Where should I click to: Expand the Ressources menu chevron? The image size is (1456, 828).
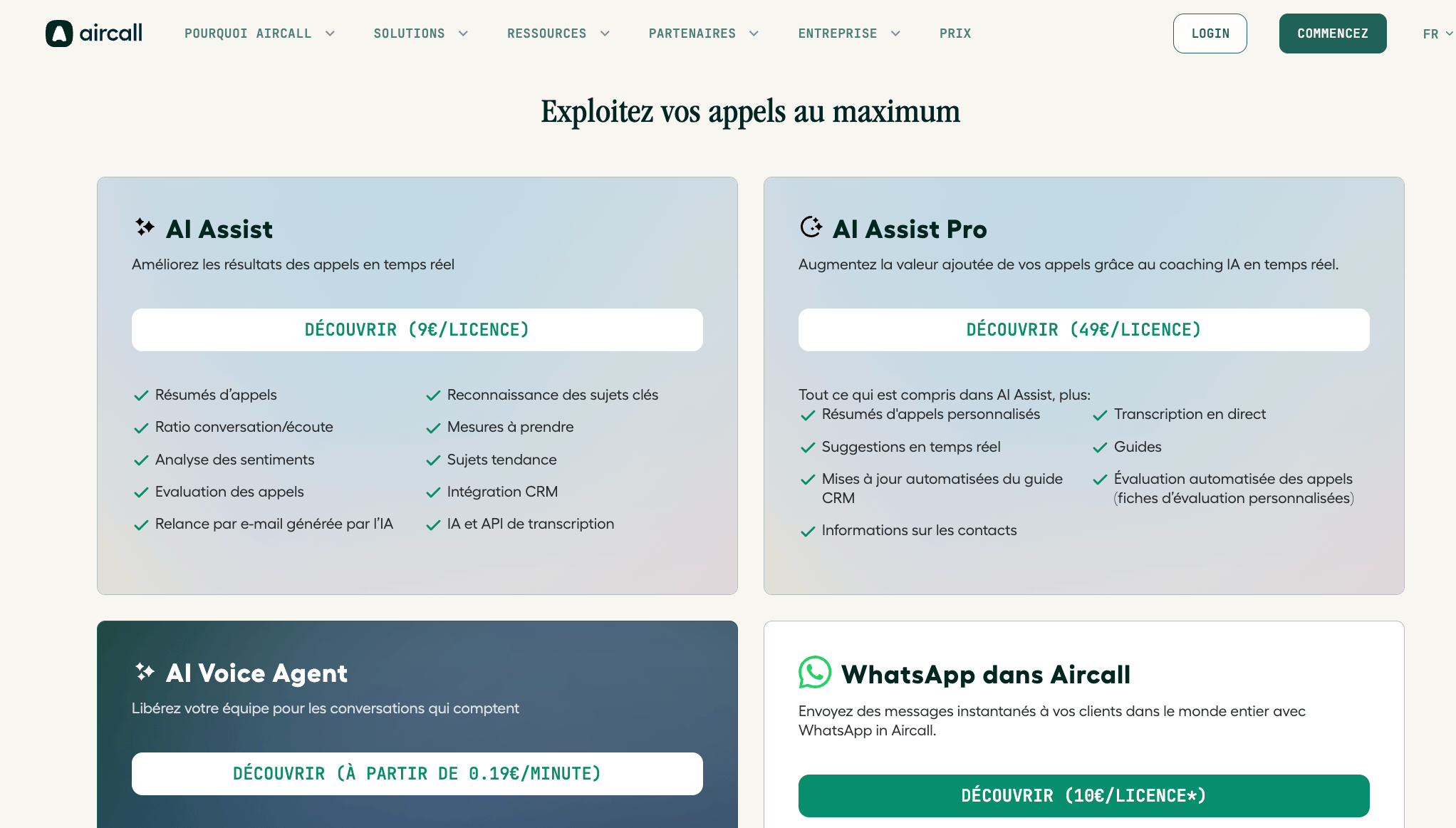click(605, 33)
